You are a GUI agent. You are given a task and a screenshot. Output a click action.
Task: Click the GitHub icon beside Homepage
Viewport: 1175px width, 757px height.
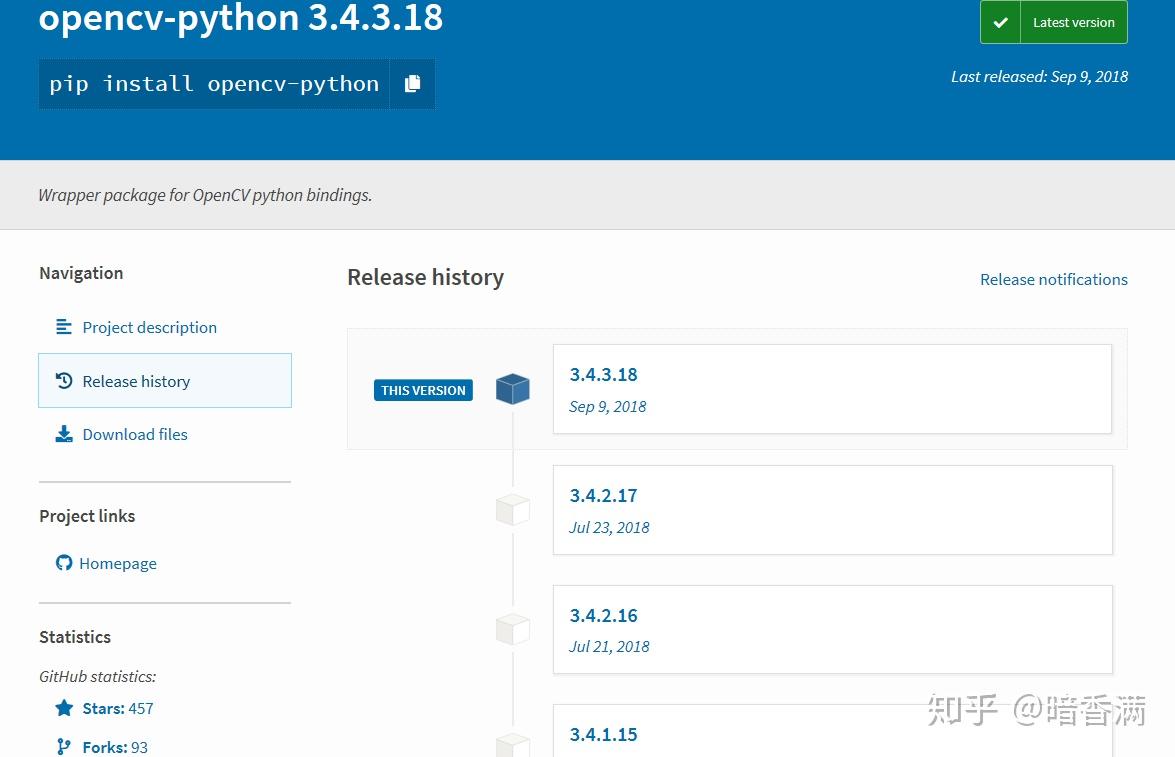point(64,563)
